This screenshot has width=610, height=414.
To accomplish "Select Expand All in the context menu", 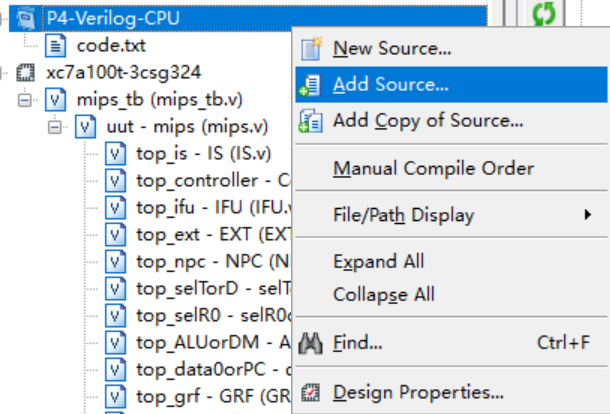I will click(379, 261).
